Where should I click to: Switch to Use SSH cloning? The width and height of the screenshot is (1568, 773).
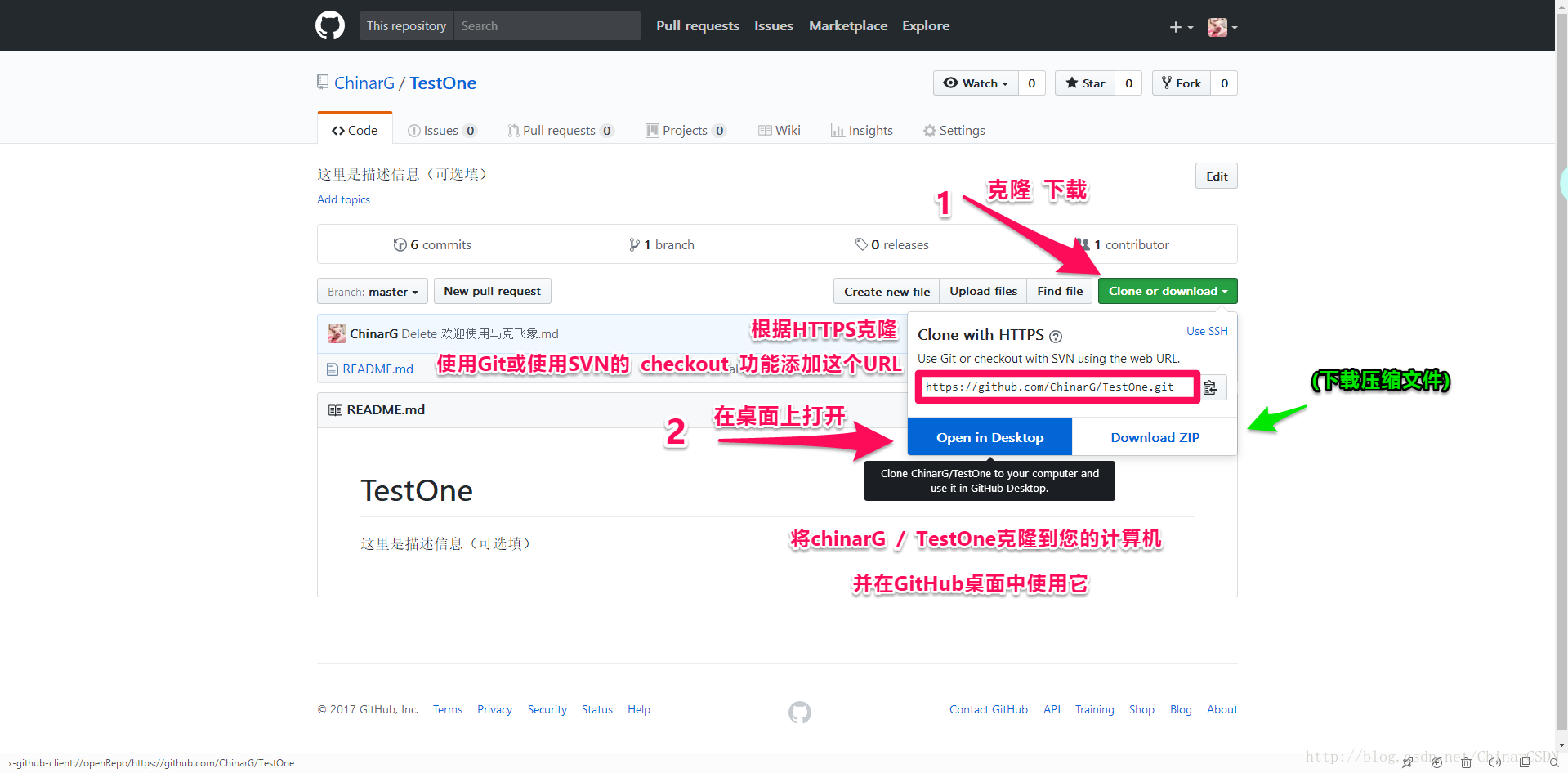click(x=1207, y=331)
